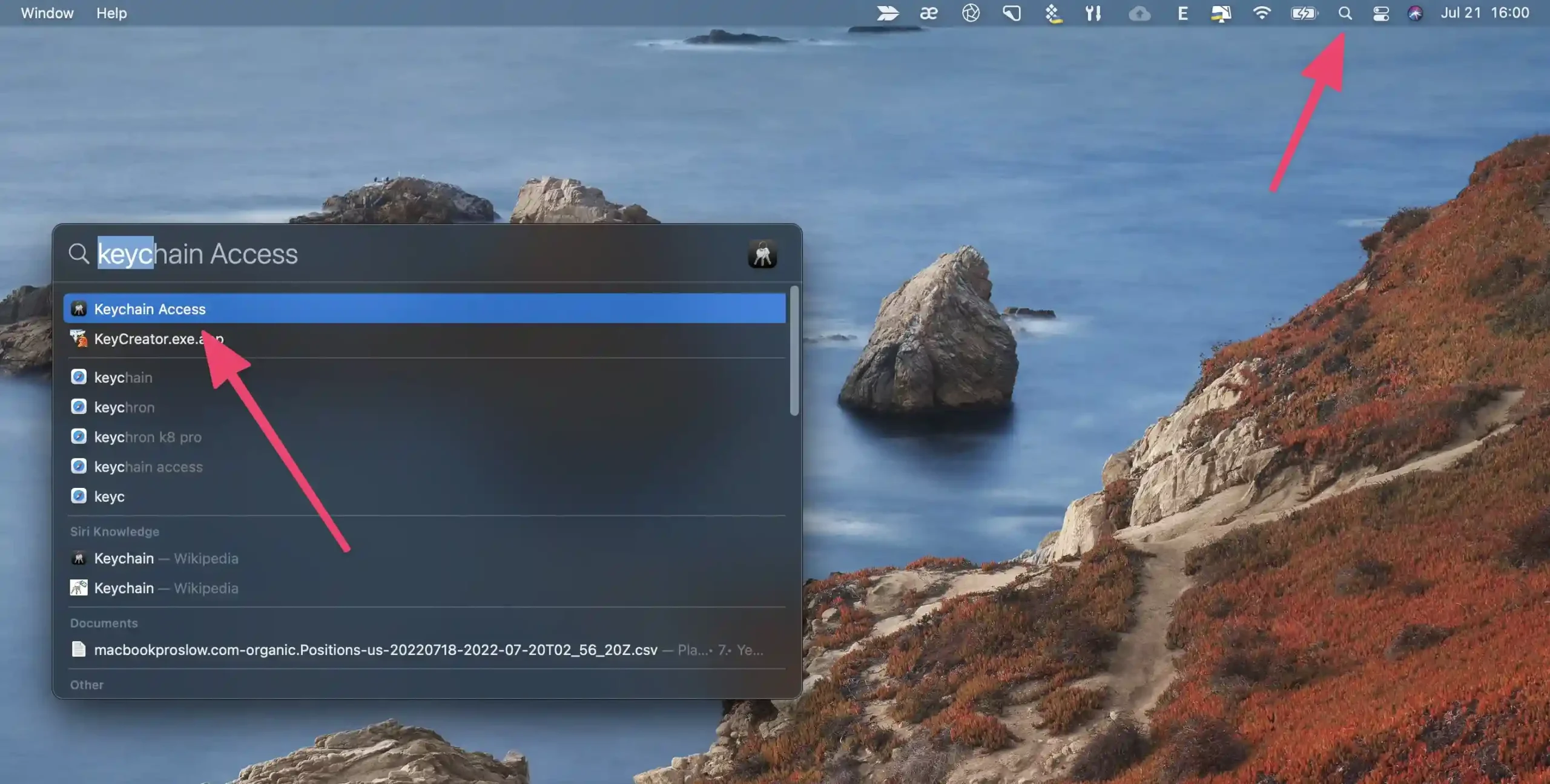The image size is (1550, 784).
Task: Click the date and time 'Jul 21 16:00'
Action: pos(1485,13)
